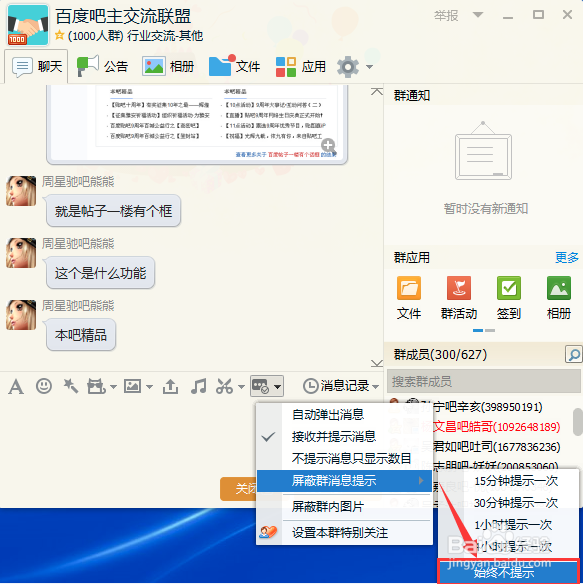Choose 不提示消息只显示数目 option

[x=344, y=458]
